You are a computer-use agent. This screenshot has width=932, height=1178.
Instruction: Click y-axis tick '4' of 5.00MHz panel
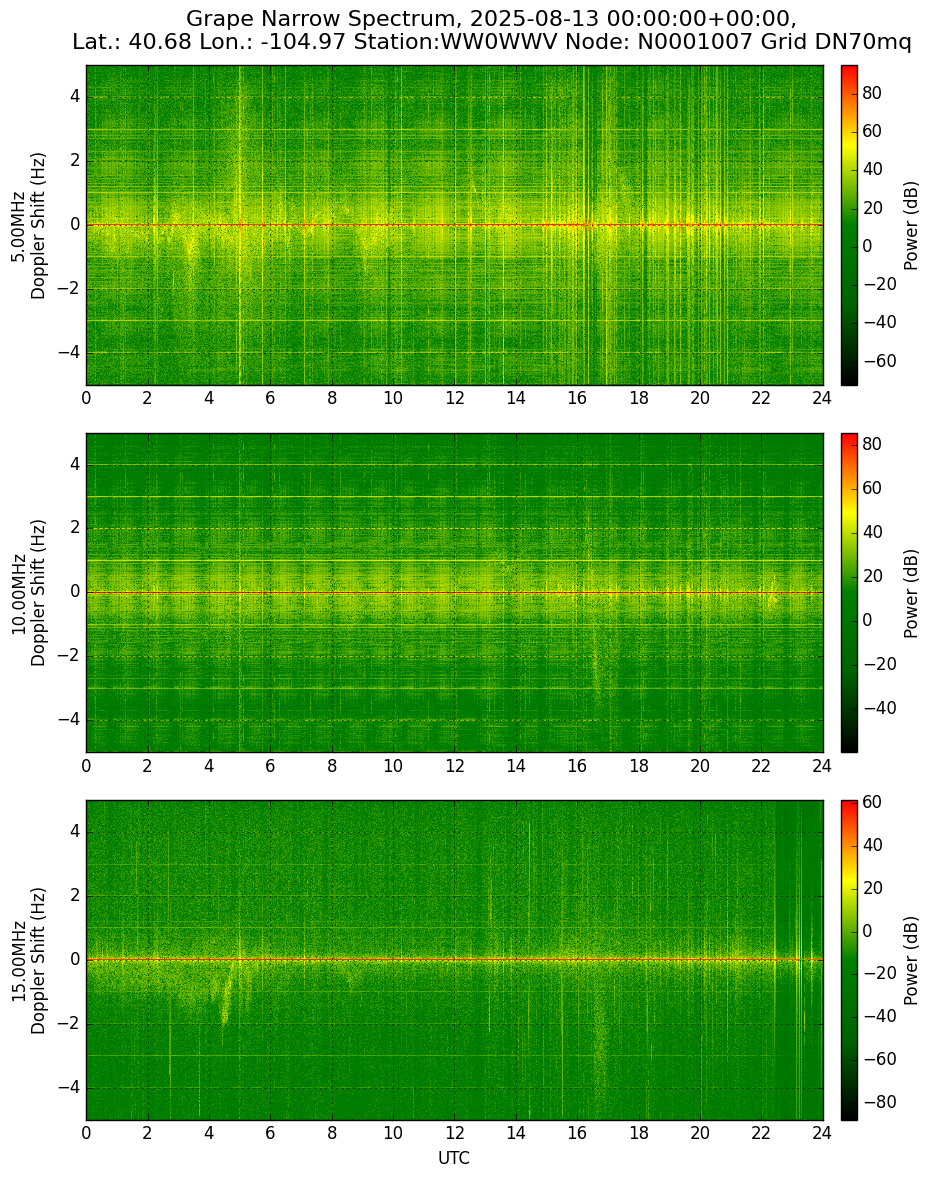[76, 97]
